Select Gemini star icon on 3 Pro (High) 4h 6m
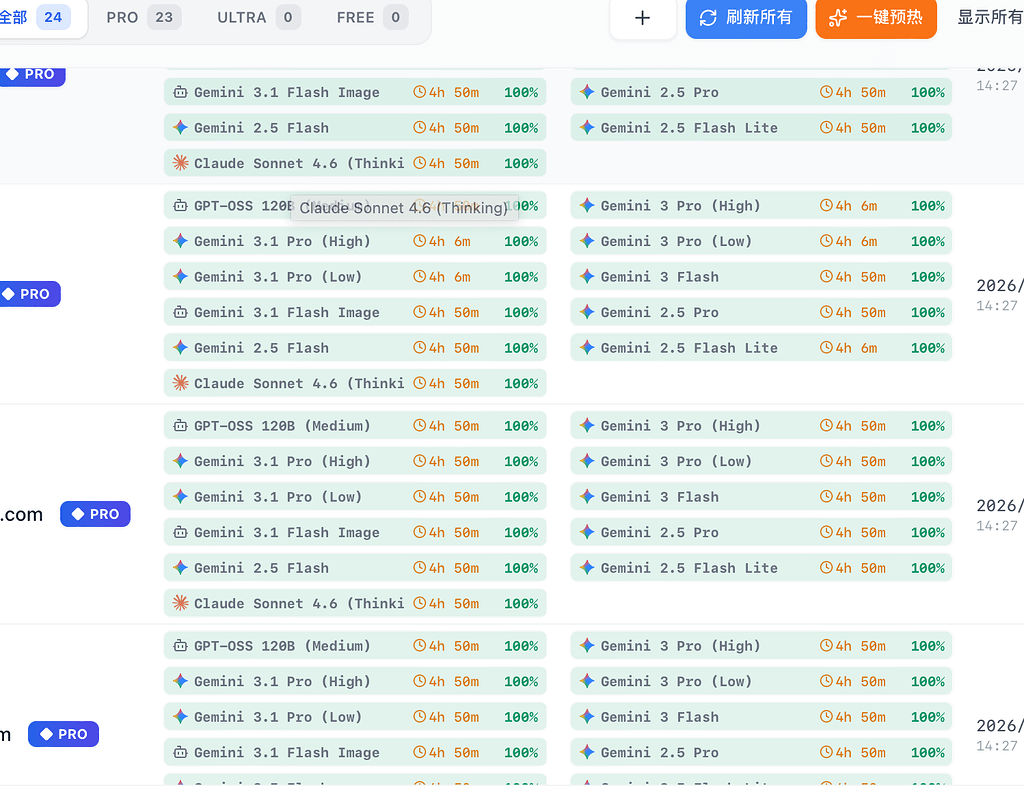Image resolution: width=1024 pixels, height=786 pixels. 587,206
